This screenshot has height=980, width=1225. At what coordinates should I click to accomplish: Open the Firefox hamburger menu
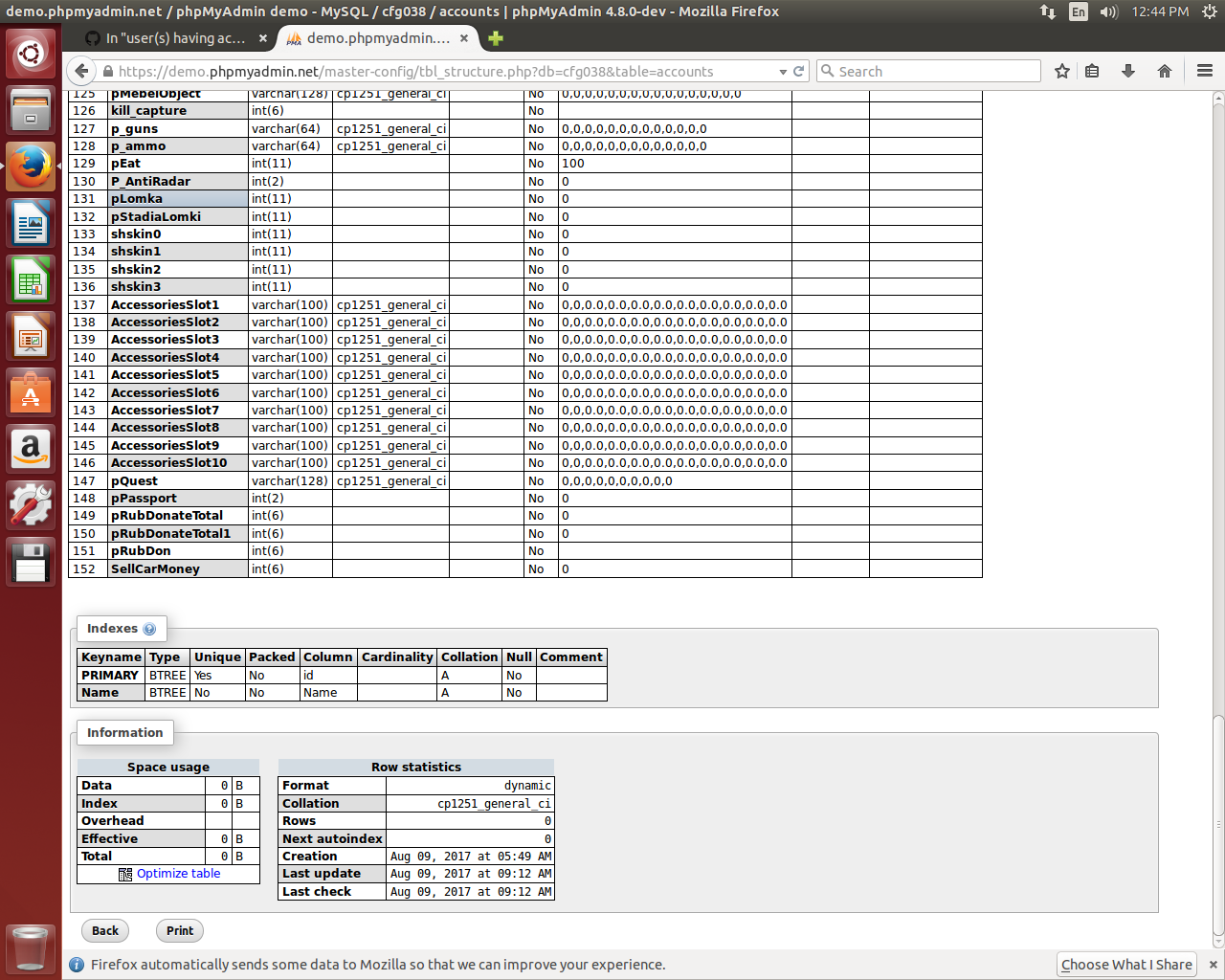[x=1205, y=71]
